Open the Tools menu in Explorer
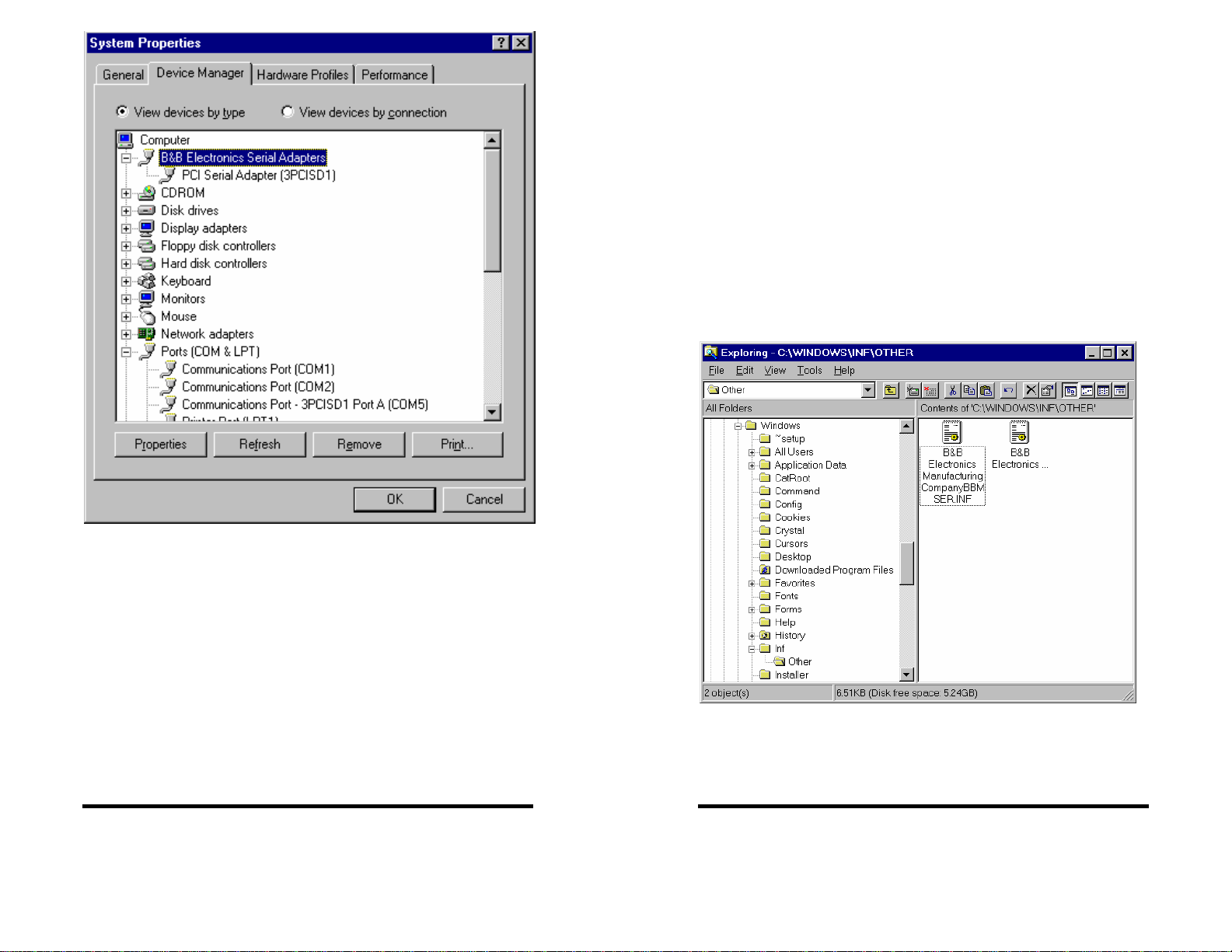This screenshot has width=1232, height=952. tap(809, 371)
